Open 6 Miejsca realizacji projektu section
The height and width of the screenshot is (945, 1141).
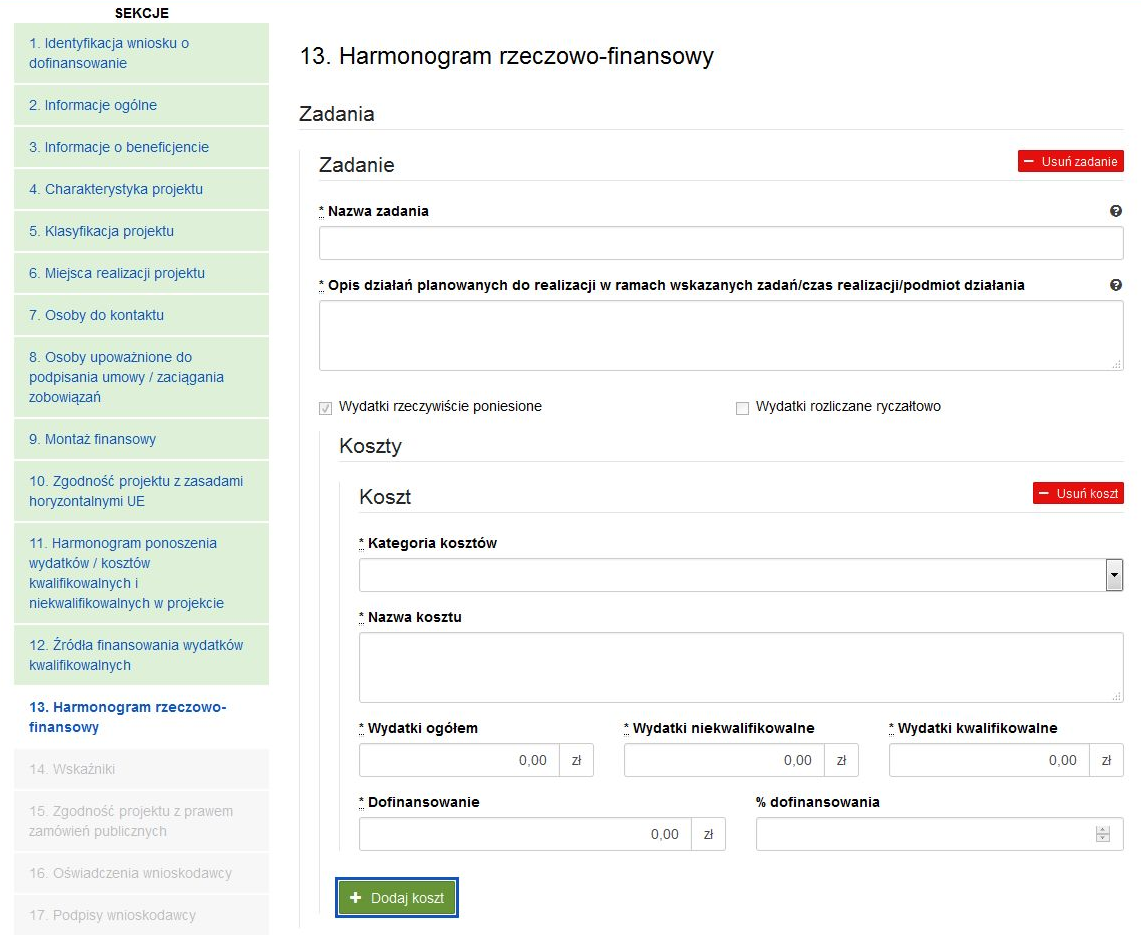tap(141, 274)
